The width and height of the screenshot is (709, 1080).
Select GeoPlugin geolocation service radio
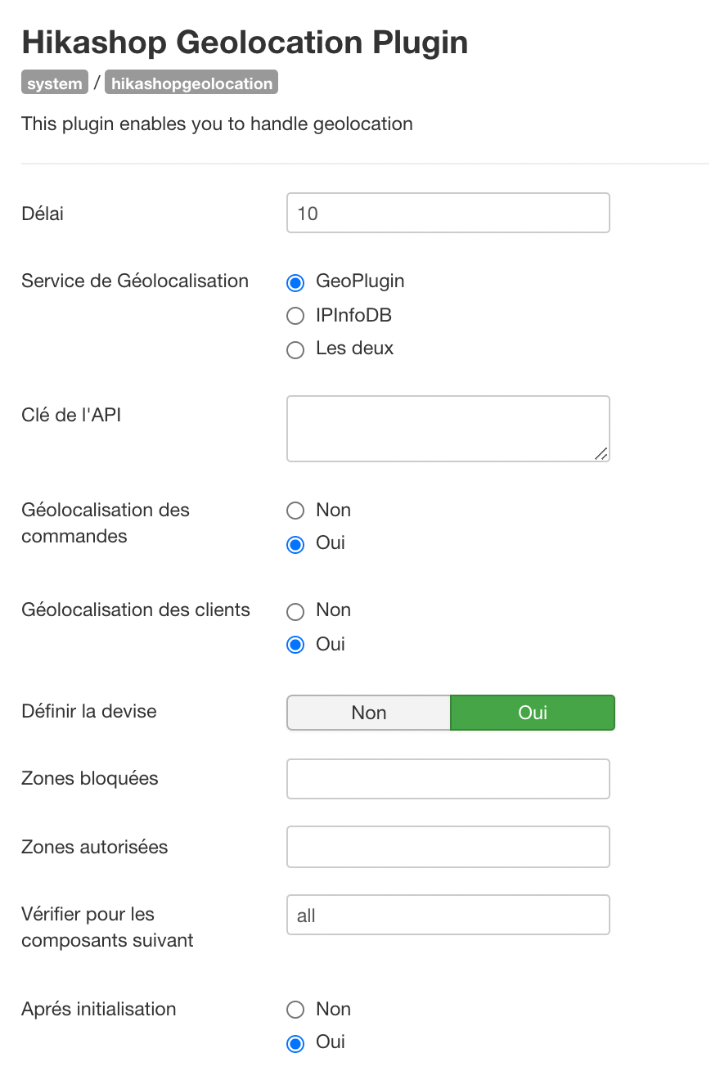(295, 282)
